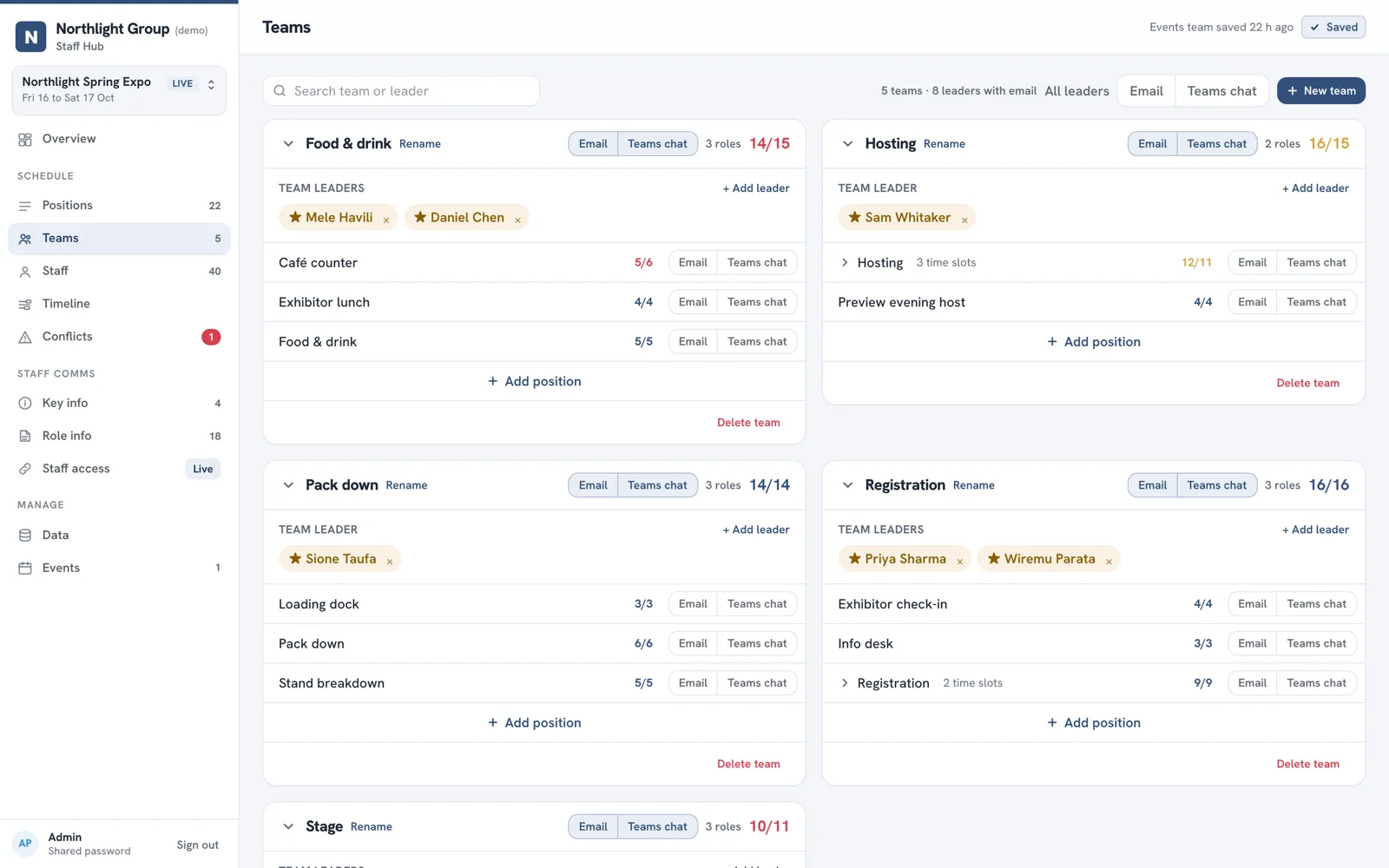Focus the Search team or leader field
Viewport: 1389px width, 868px height.
coord(401,91)
